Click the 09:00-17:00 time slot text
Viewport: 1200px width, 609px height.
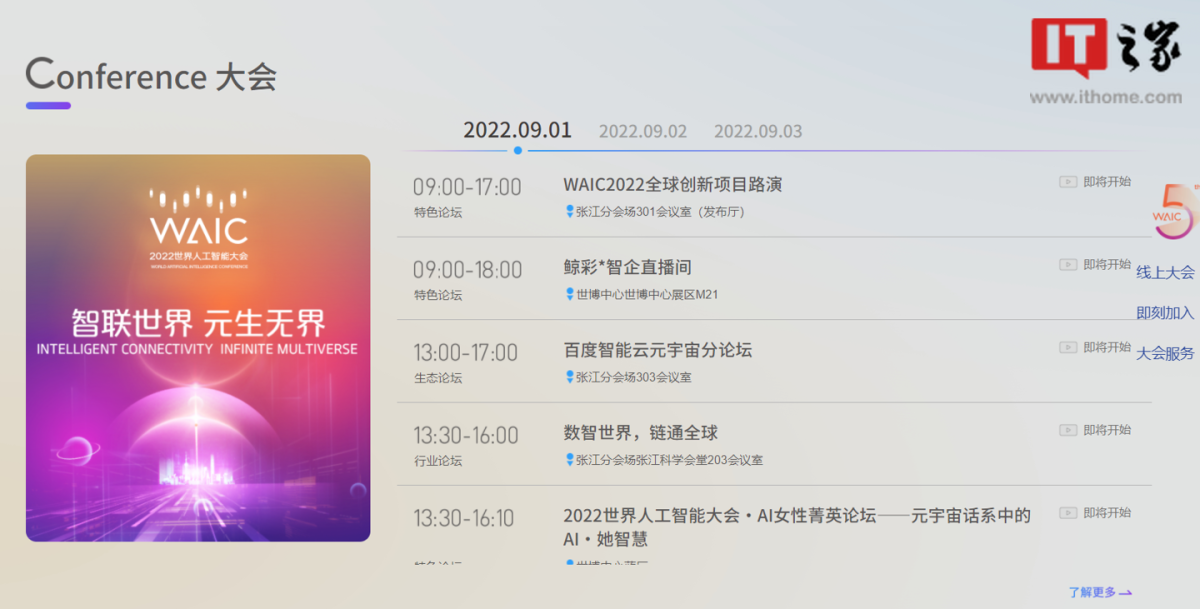(467, 187)
